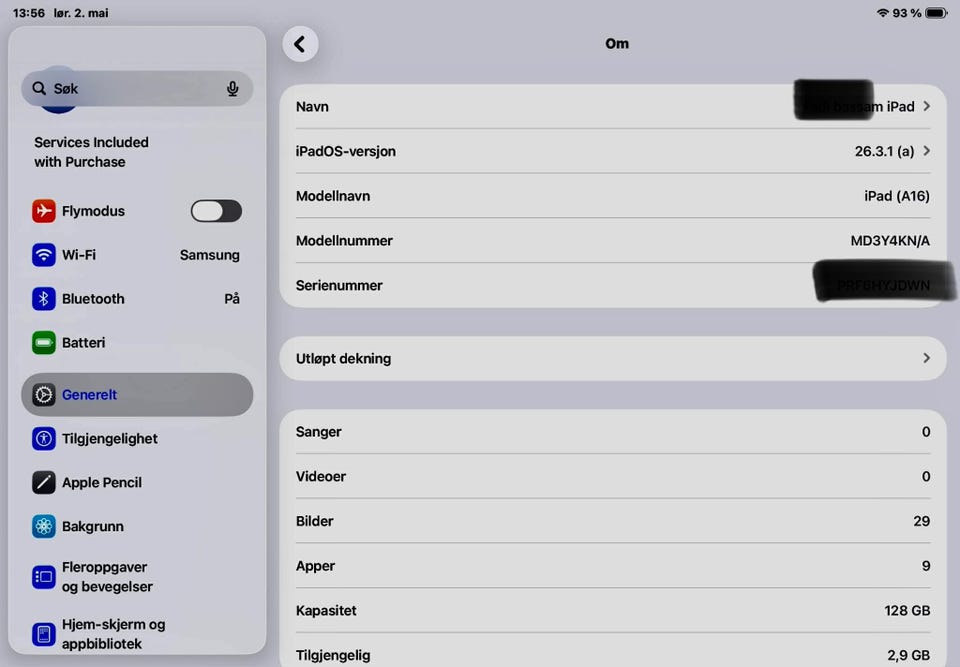
Task: Tap the iPad (A16) model name value
Action: [x=896, y=196]
